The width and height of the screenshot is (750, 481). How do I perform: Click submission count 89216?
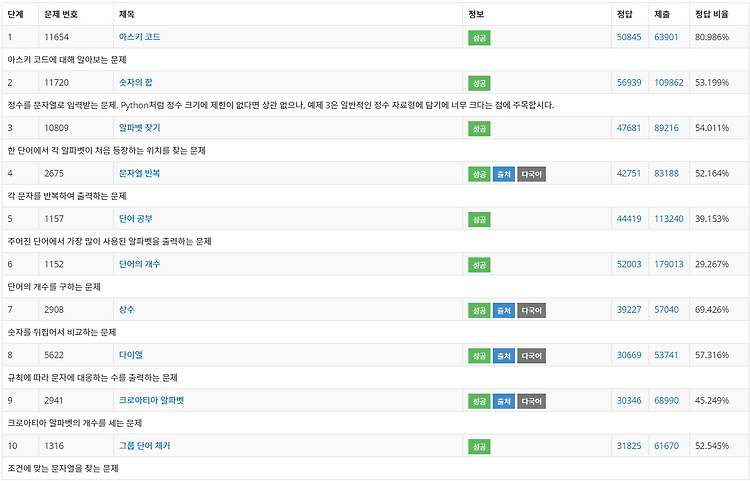(x=666, y=128)
